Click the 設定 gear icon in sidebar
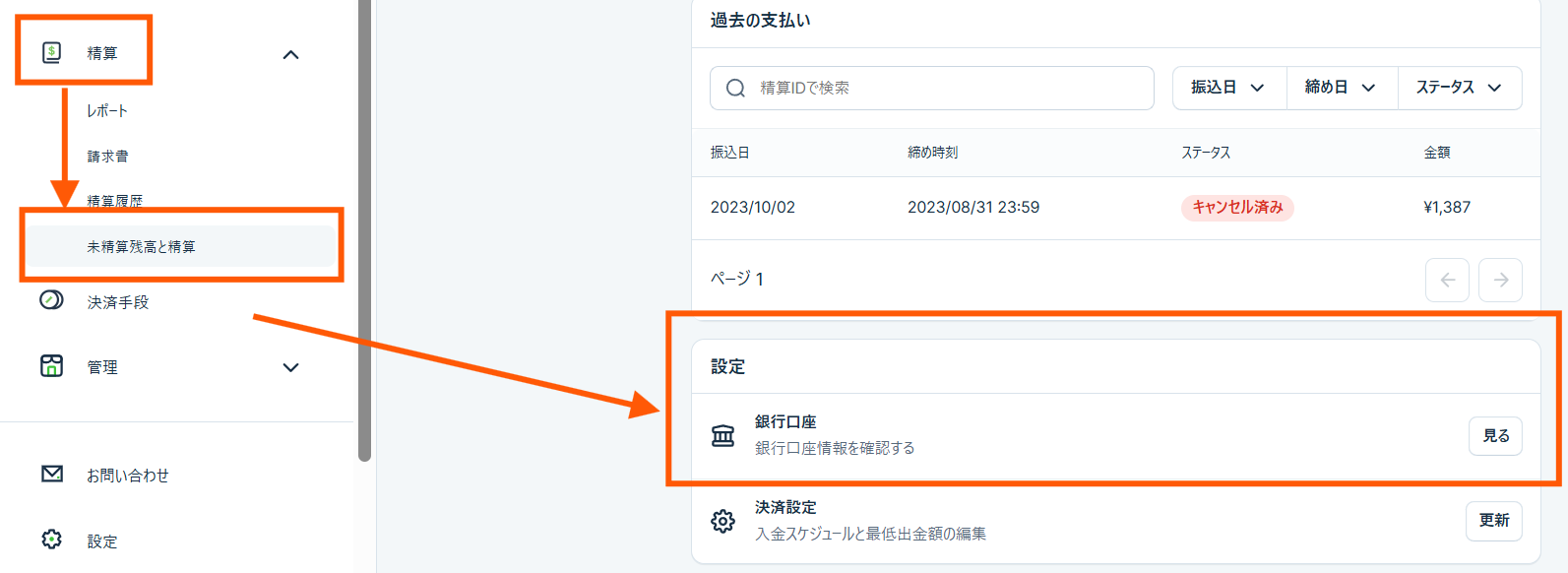This screenshot has width=1568, height=573. point(52,540)
